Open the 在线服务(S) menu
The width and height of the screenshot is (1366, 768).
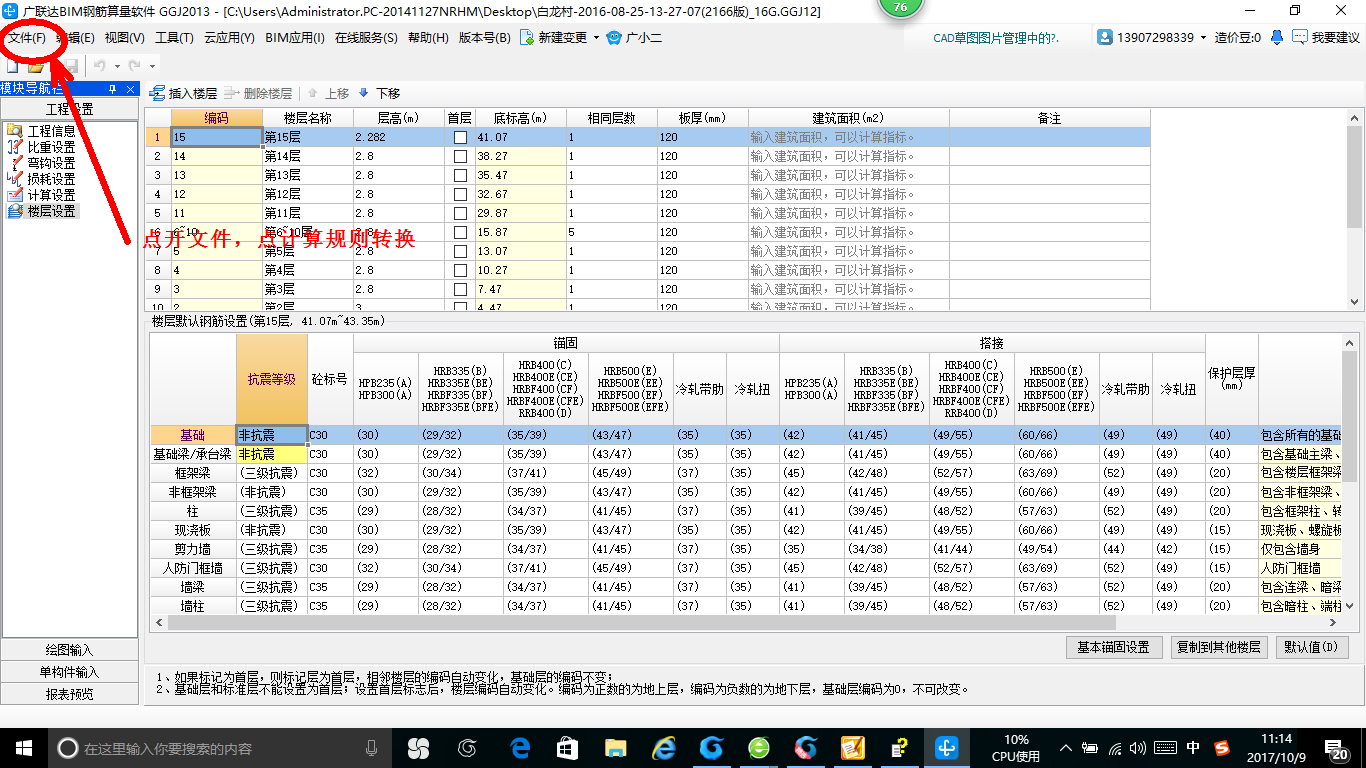[367, 38]
